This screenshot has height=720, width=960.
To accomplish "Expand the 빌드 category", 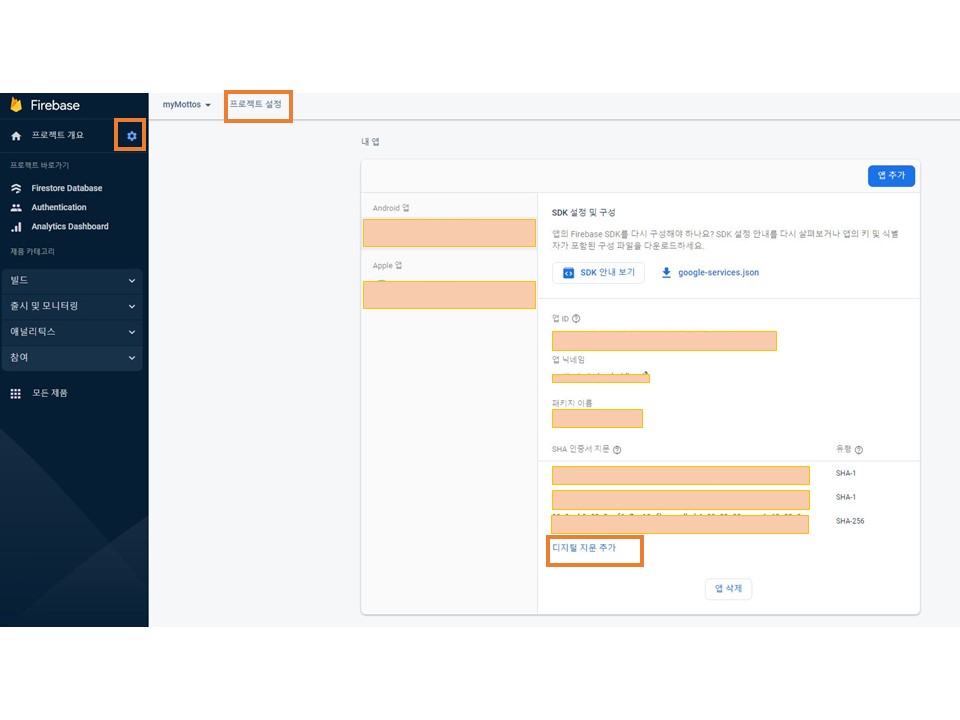I will click(x=72, y=280).
